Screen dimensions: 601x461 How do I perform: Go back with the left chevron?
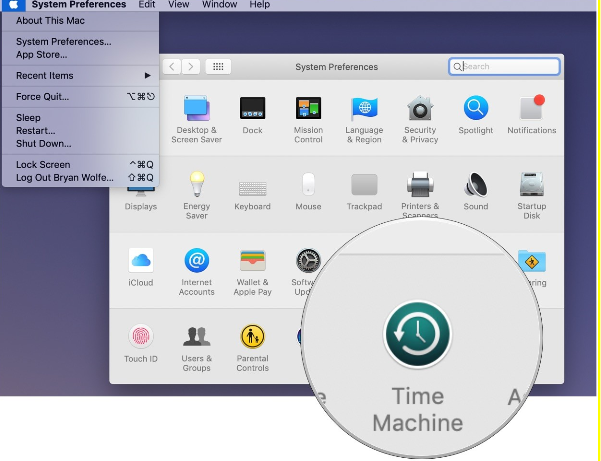click(172, 67)
